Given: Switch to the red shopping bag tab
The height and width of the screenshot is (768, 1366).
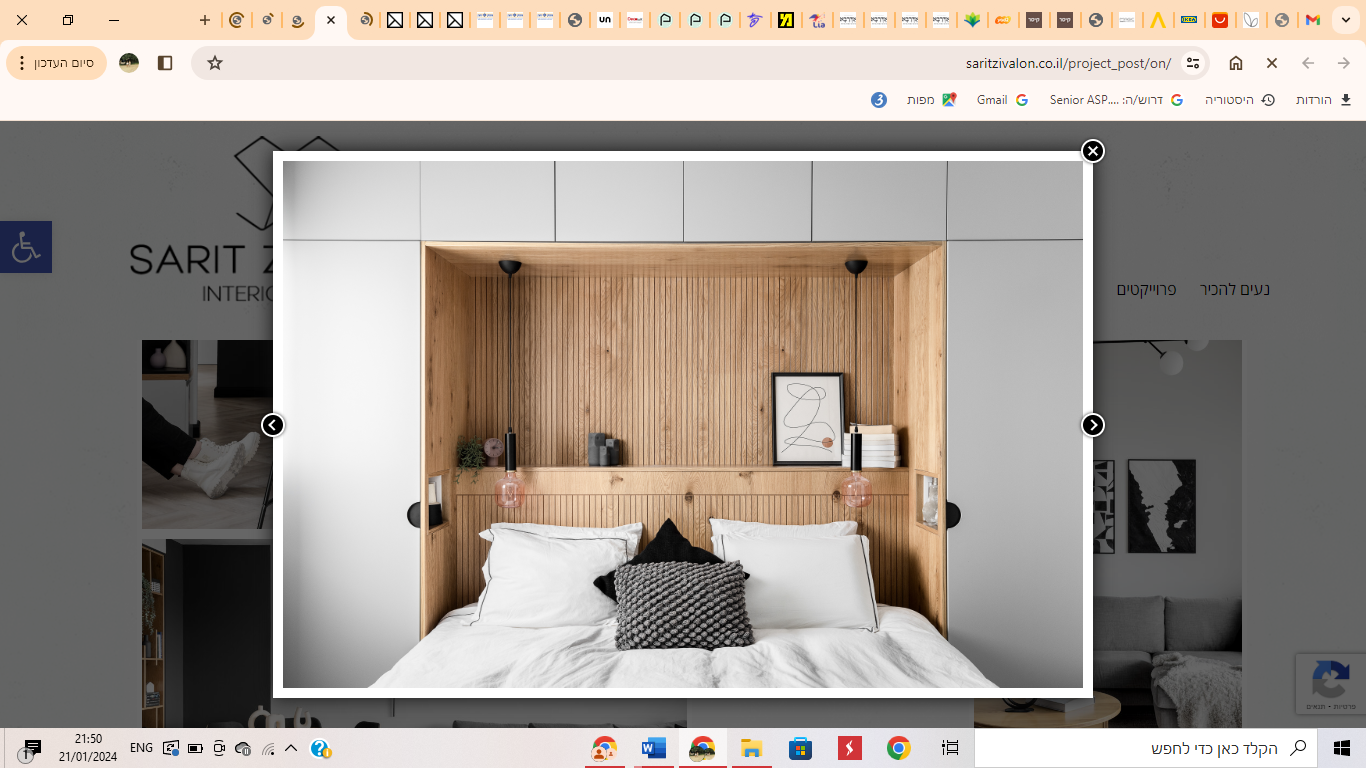Looking at the screenshot, I should 1220,20.
